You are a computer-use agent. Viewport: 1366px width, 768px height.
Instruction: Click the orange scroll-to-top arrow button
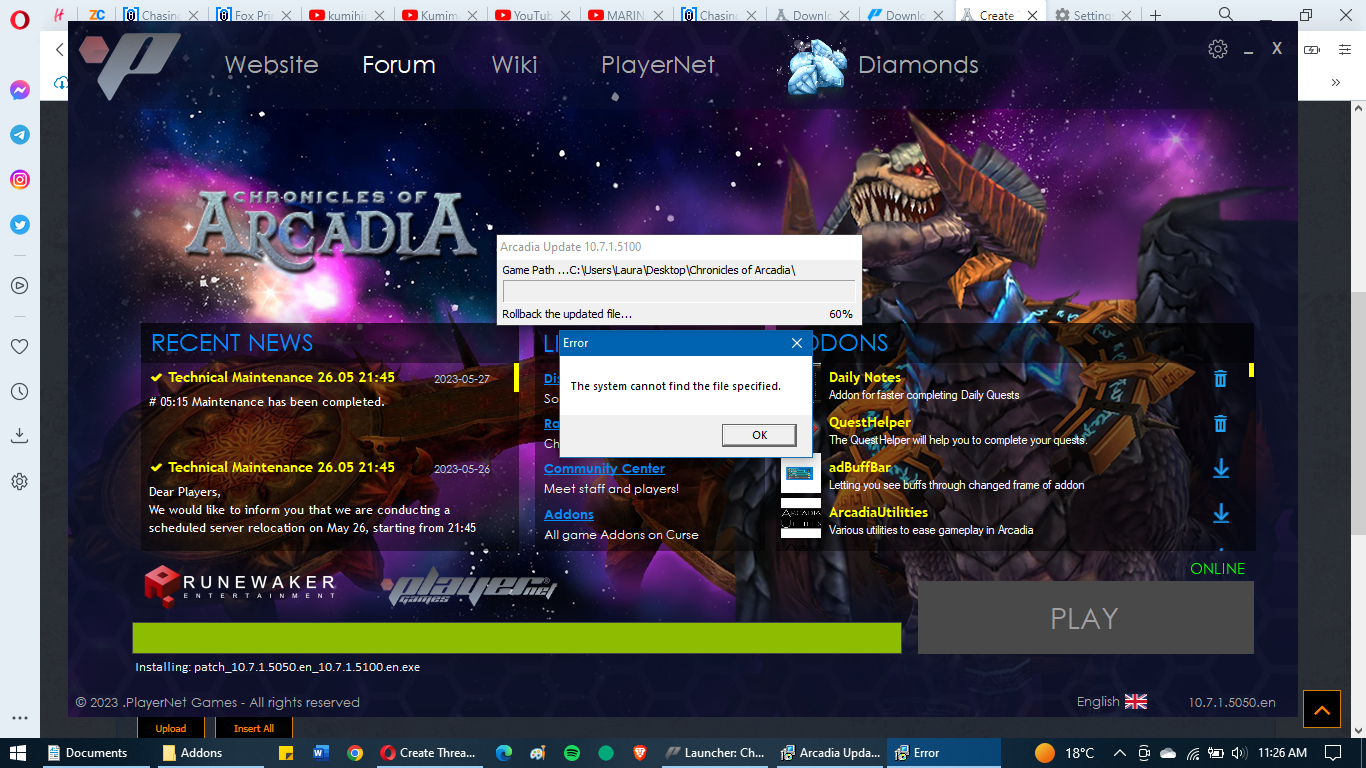1321,711
